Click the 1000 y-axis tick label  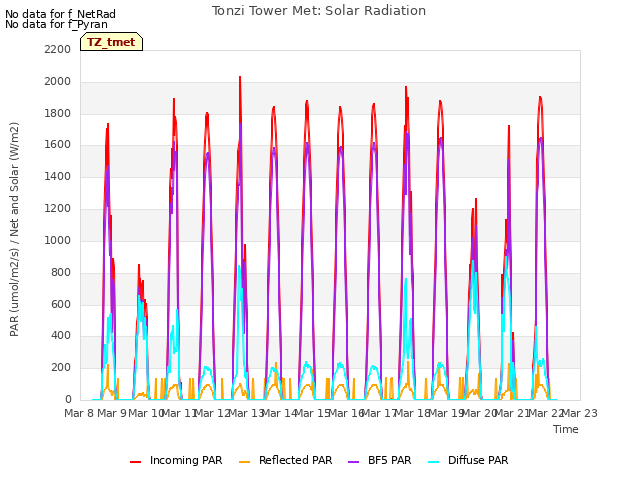pyautogui.click(x=58, y=240)
